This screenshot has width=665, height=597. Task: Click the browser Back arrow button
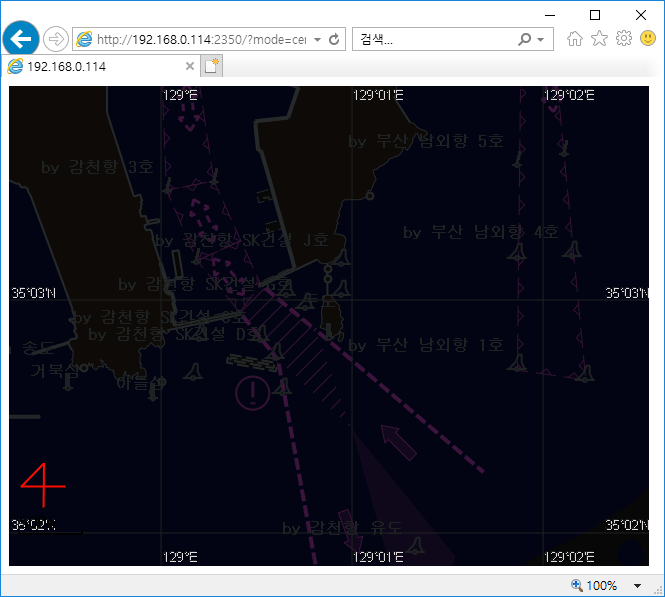(20, 39)
